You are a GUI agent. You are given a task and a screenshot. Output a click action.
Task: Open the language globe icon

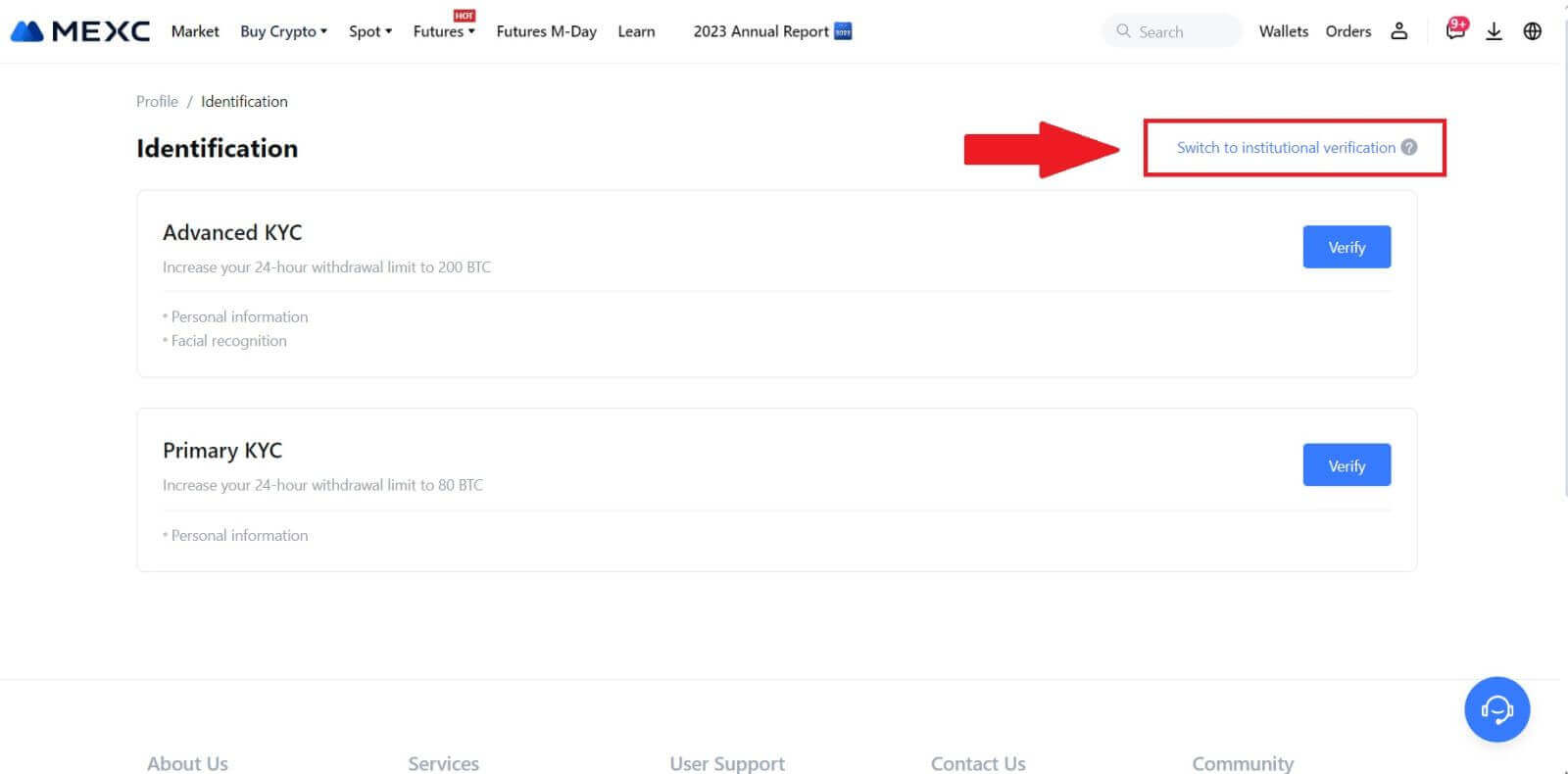tap(1533, 31)
